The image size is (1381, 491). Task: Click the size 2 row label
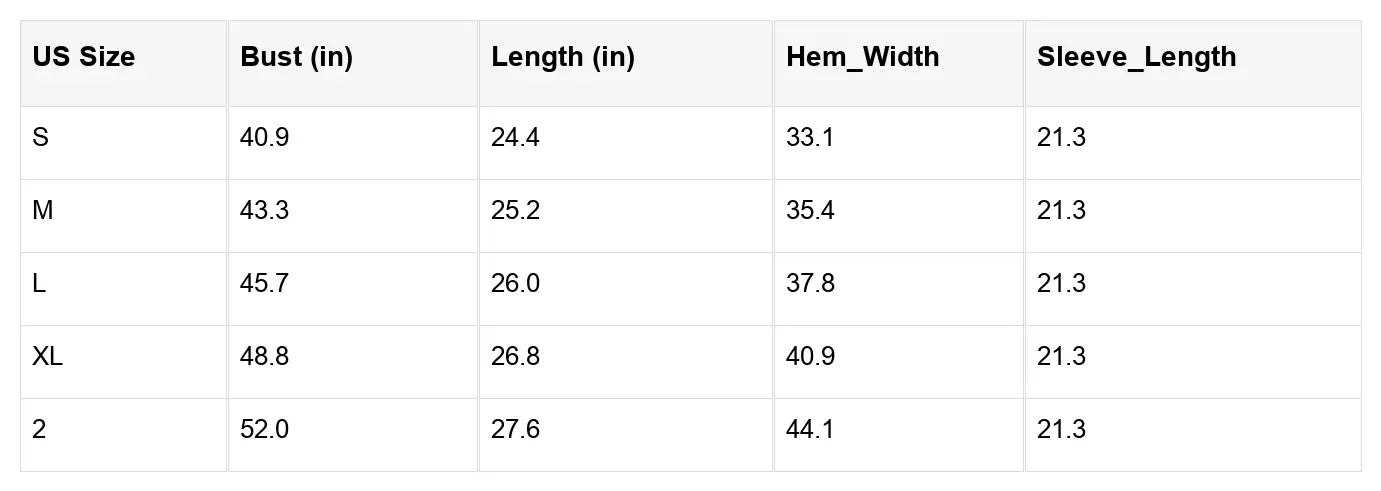[x=39, y=430]
